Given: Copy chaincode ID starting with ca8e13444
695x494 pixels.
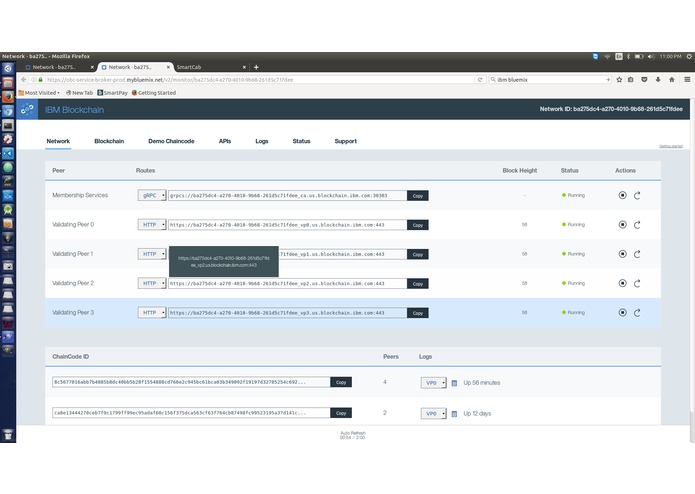Looking at the screenshot, I should click(341, 413).
